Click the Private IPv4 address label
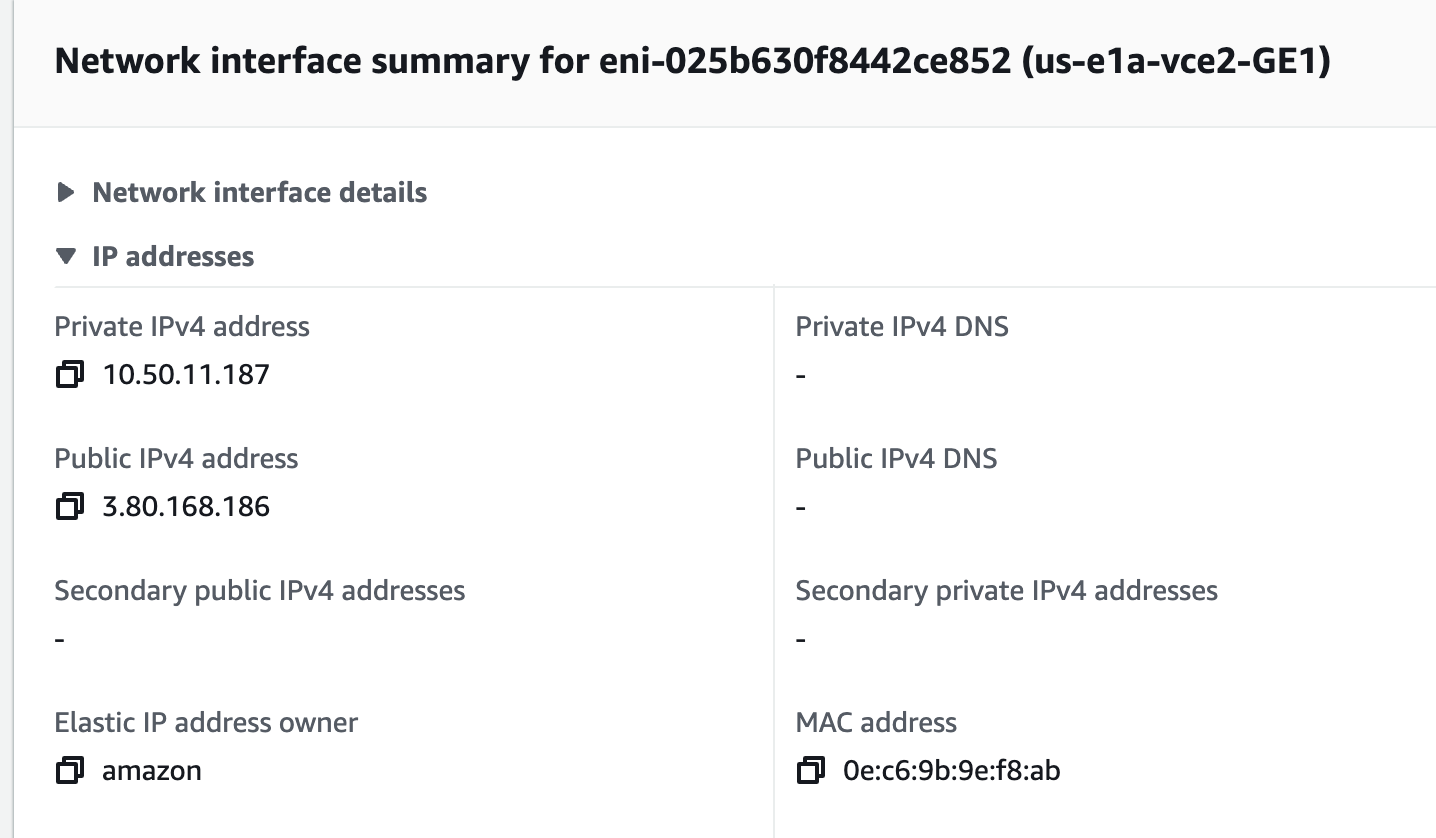Screen dimensions: 1436x838 point(182,326)
